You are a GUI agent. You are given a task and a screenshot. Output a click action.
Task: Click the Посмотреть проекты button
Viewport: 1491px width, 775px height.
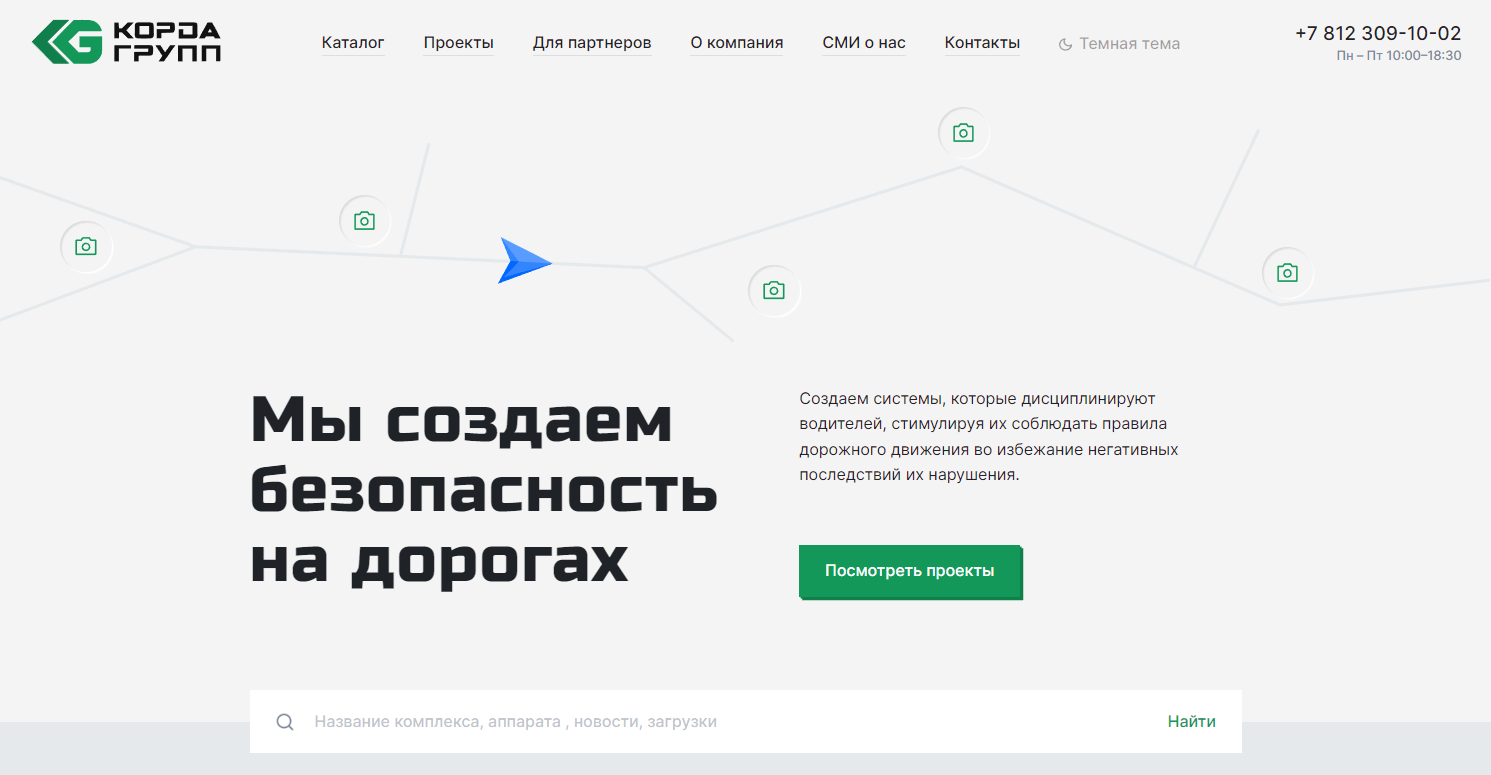910,571
